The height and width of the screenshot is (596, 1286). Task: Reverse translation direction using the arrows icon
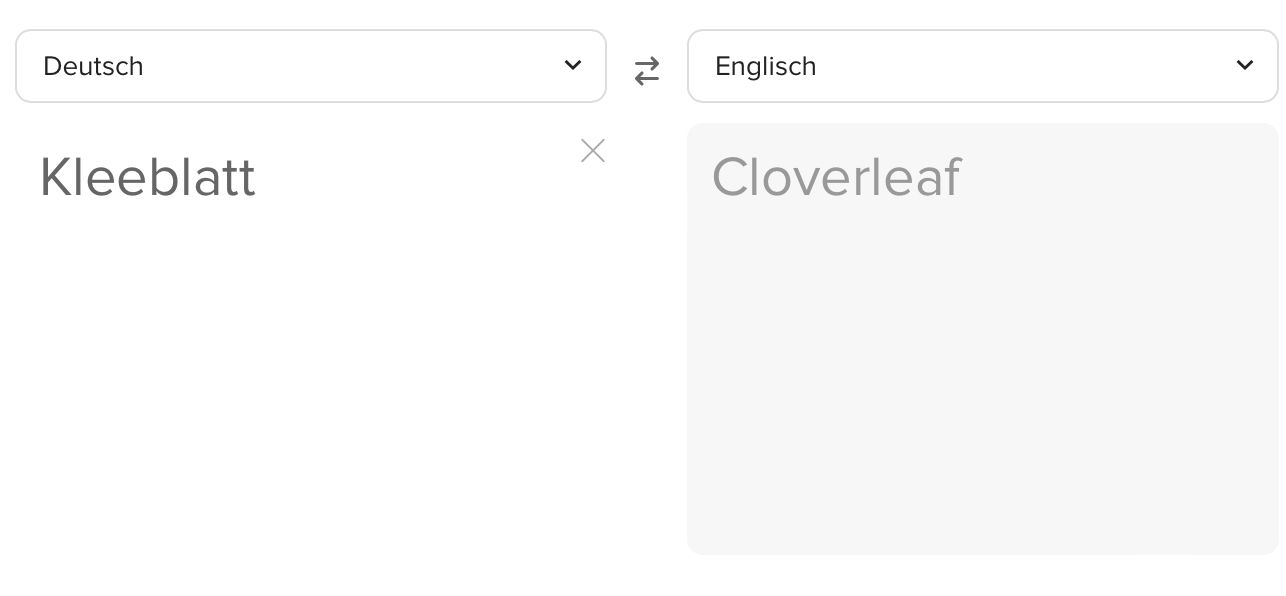(x=647, y=71)
